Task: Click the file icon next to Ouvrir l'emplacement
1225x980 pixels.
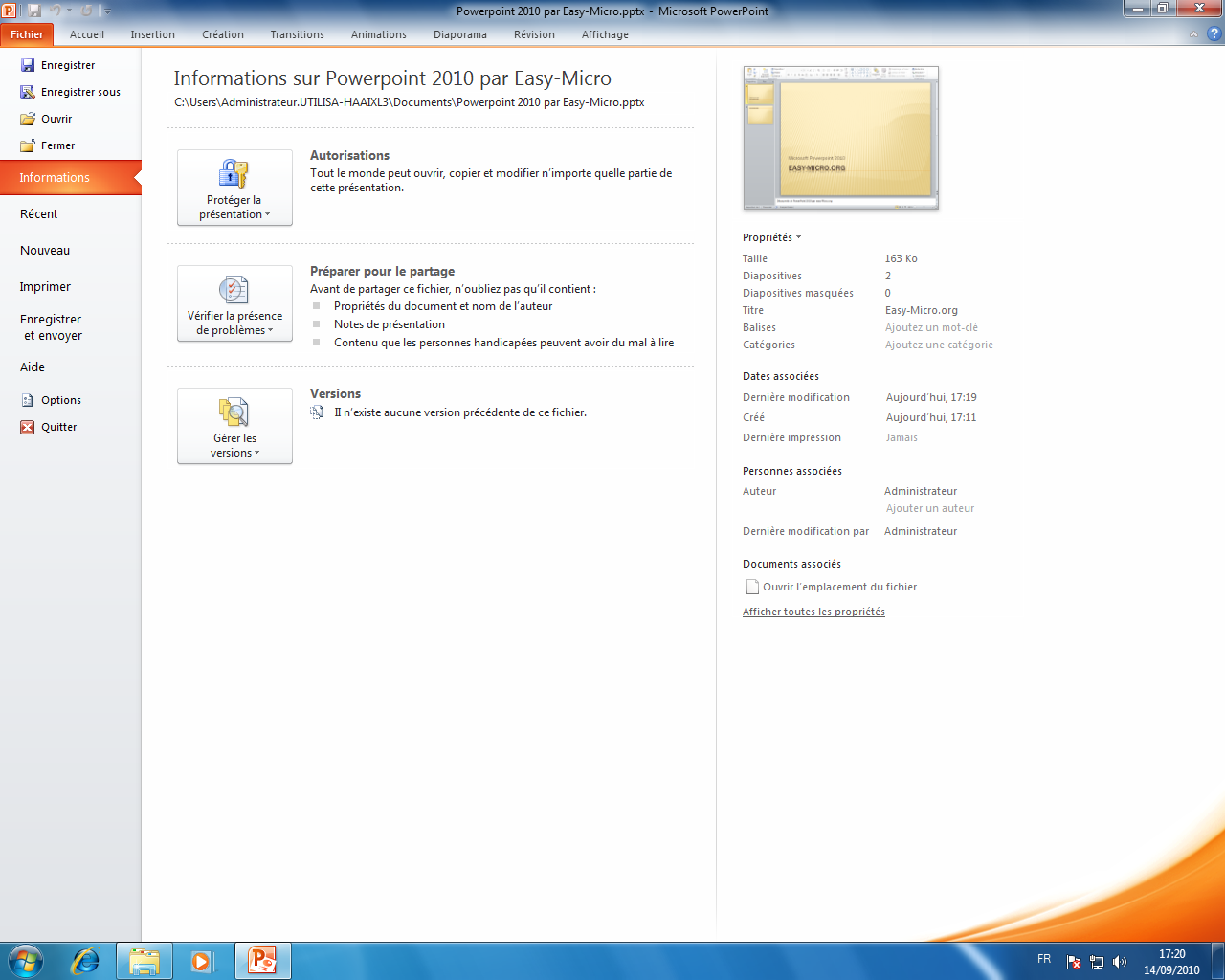Action: tap(752, 587)
